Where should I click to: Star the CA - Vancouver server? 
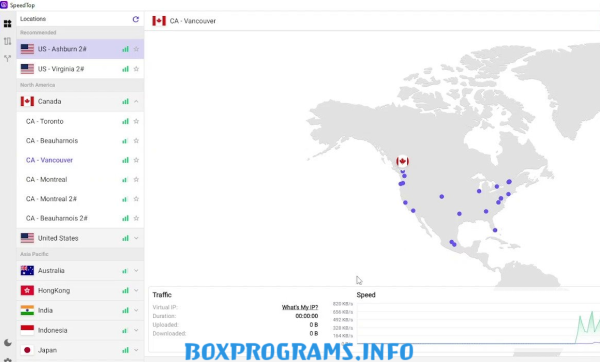pyautogui.click(x=136, y=160)
